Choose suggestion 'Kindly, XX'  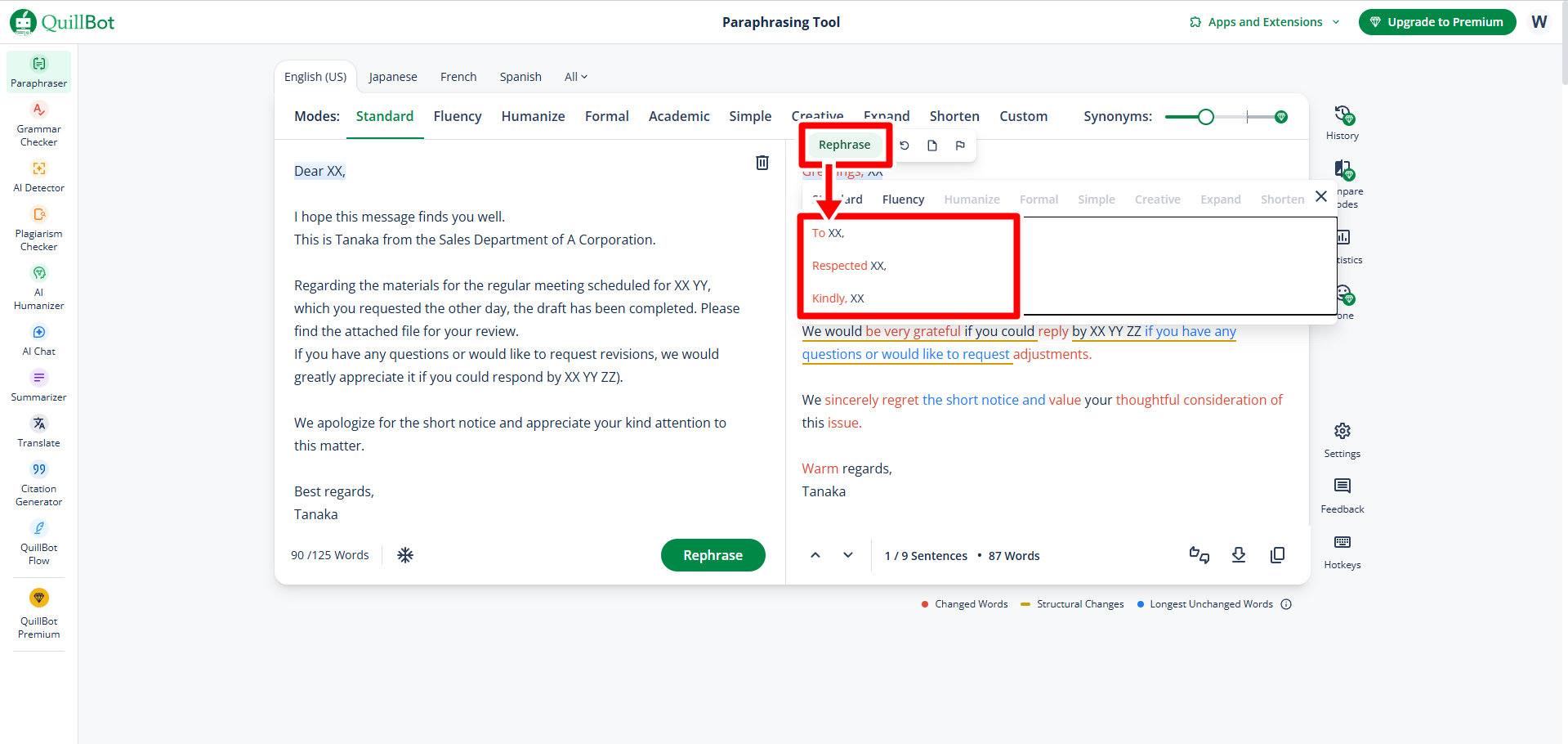tap(838, 298)
